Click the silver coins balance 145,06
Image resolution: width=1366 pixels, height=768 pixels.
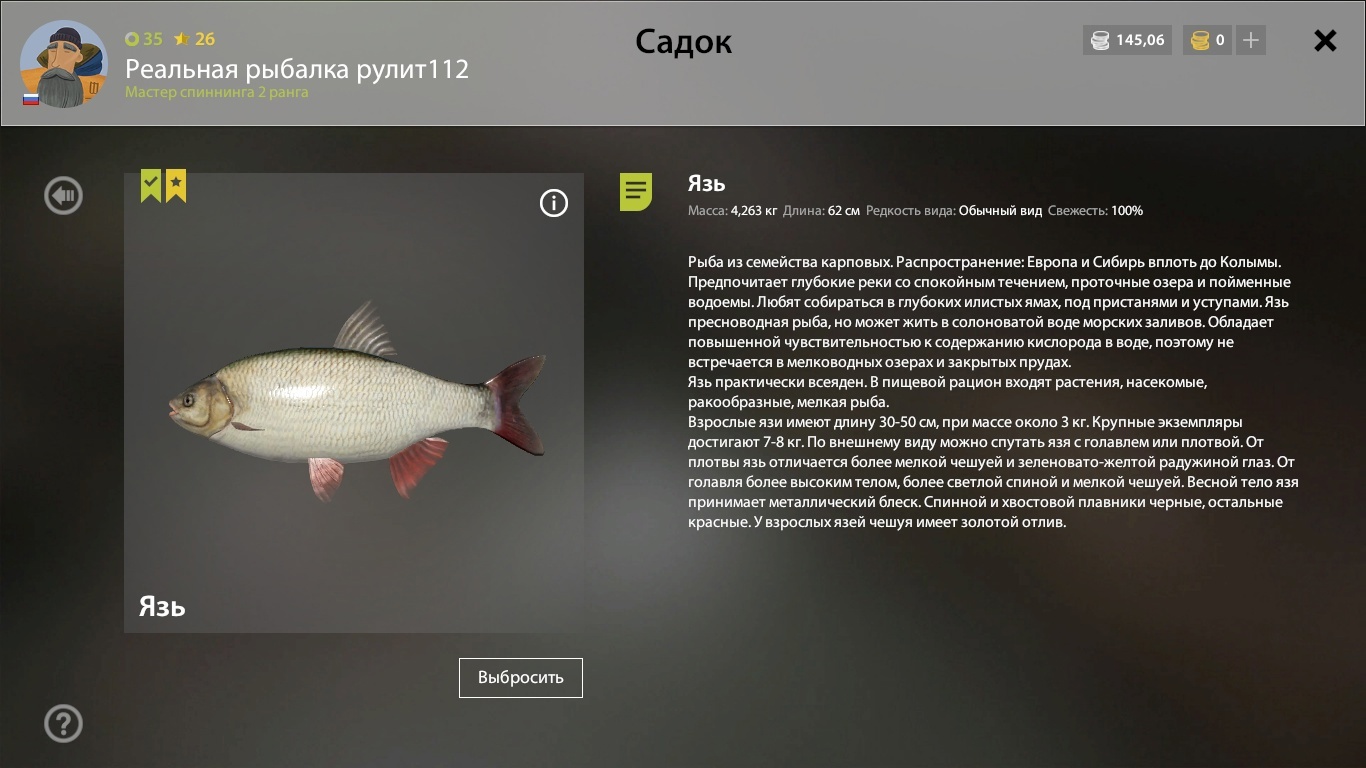1128,41
